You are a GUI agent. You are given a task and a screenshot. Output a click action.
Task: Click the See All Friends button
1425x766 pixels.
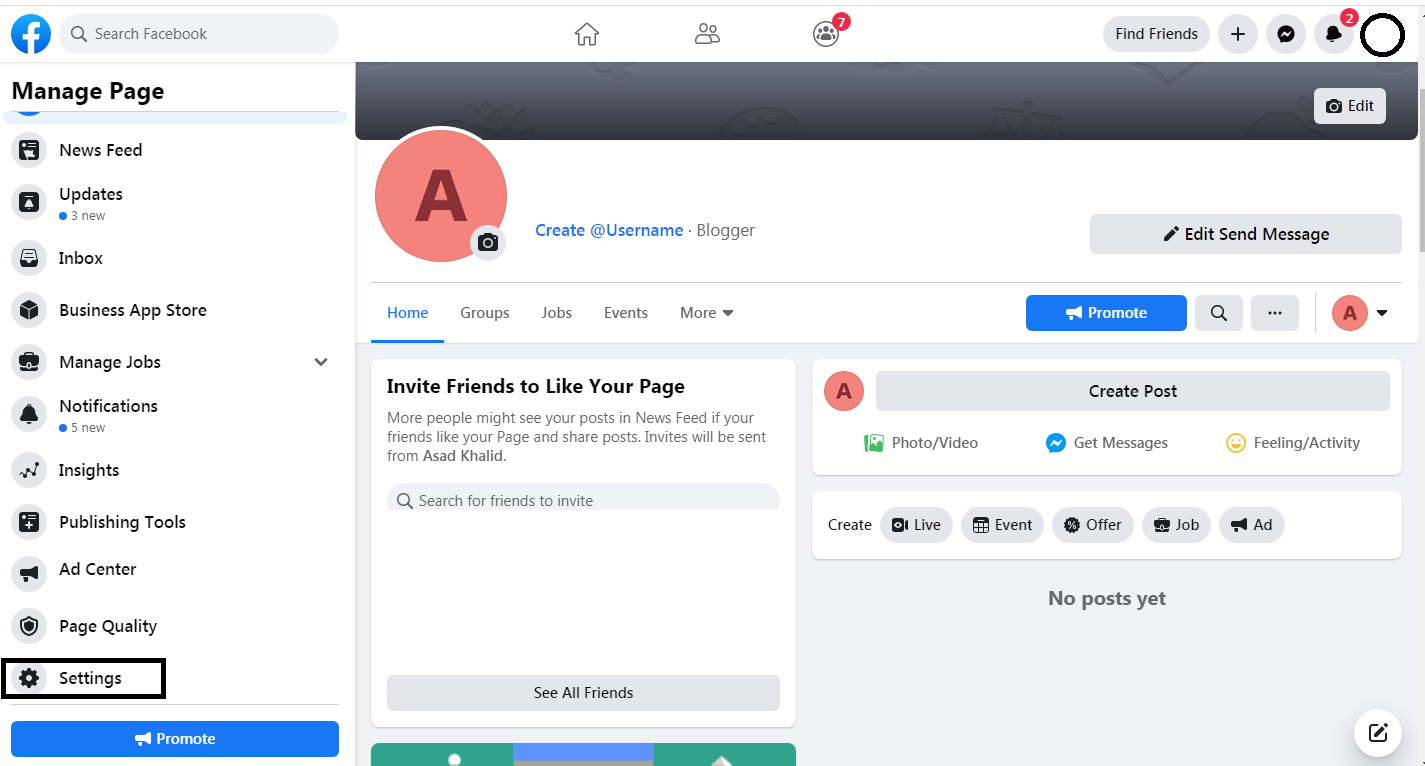pyautogui.click(x=583, y=693)
